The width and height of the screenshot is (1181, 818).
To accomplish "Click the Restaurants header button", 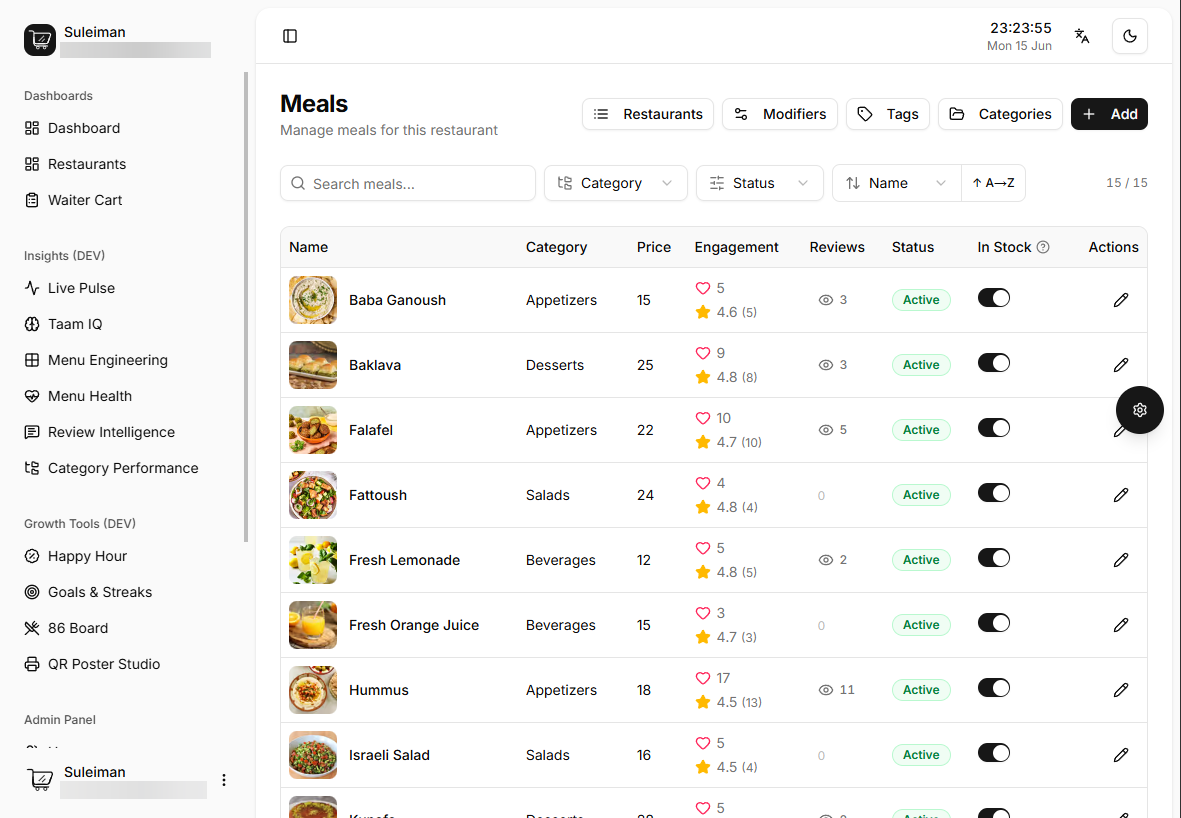I will (x=648, y=114).
